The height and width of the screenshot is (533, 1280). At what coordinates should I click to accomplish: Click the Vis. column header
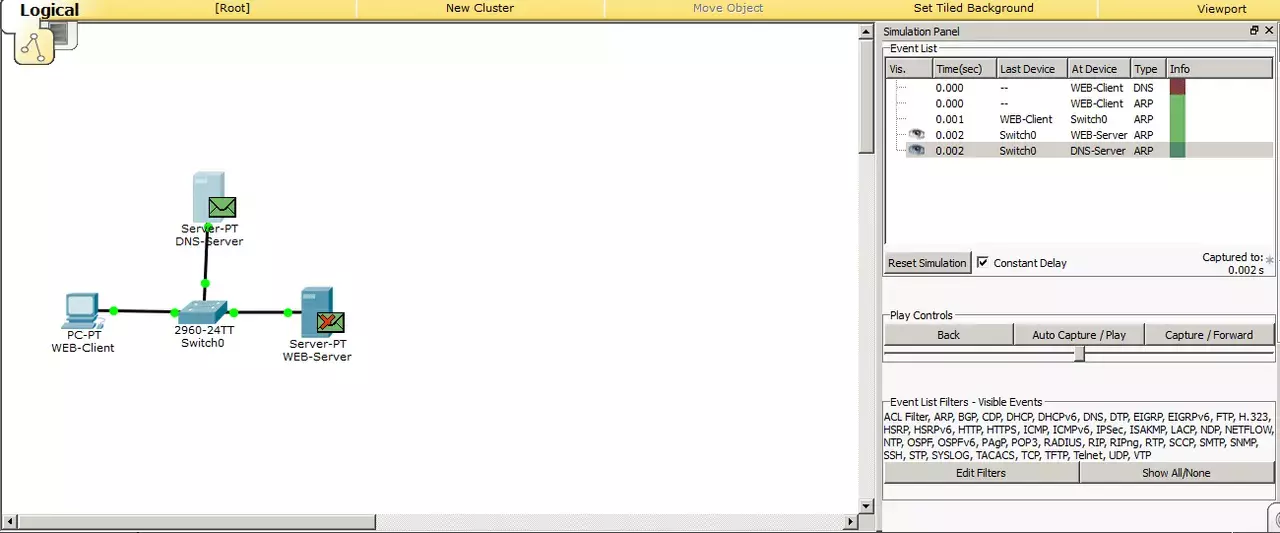point(909,69)
